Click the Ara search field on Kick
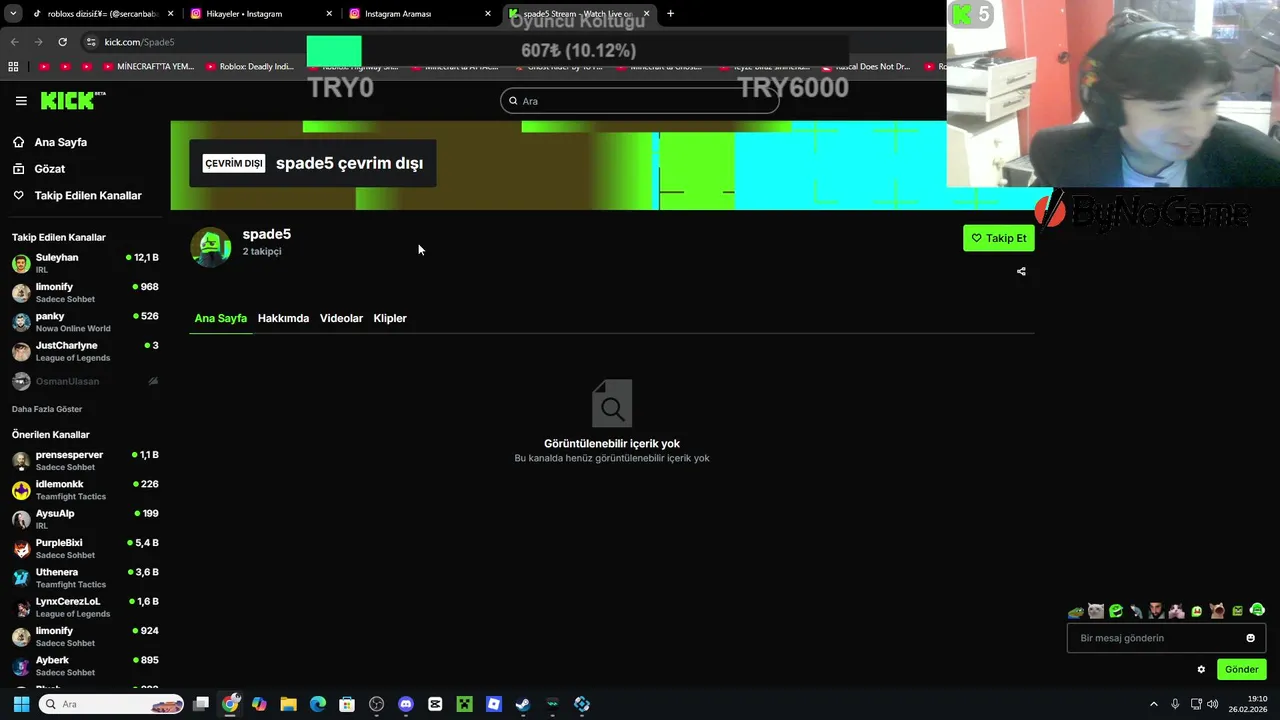Screen dimensions: 1280x720 (x=640, y=101)
